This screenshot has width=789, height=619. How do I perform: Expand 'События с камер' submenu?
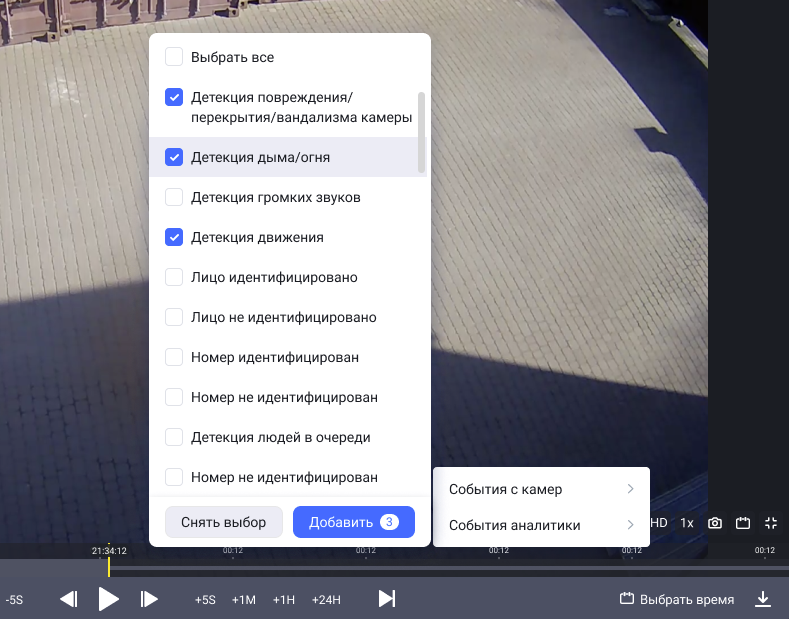[541, 489]
